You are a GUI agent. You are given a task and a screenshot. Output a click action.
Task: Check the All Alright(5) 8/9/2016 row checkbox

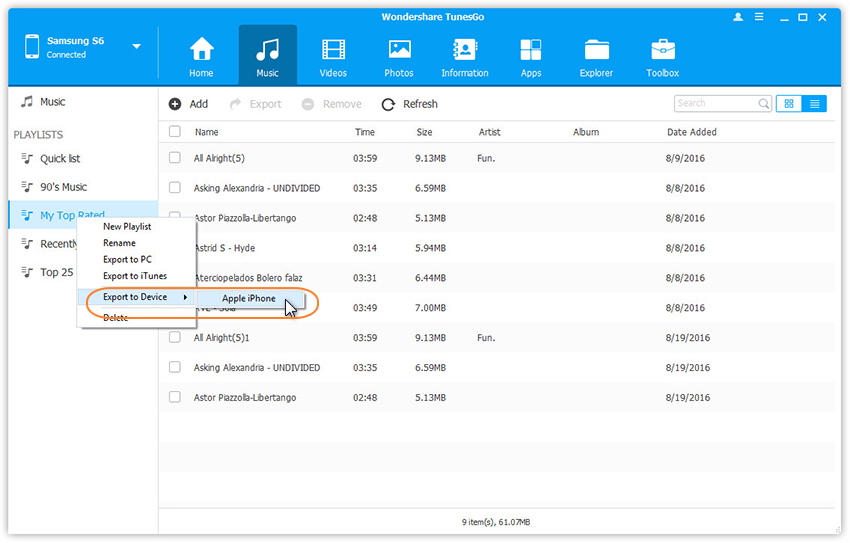(175, 158)
